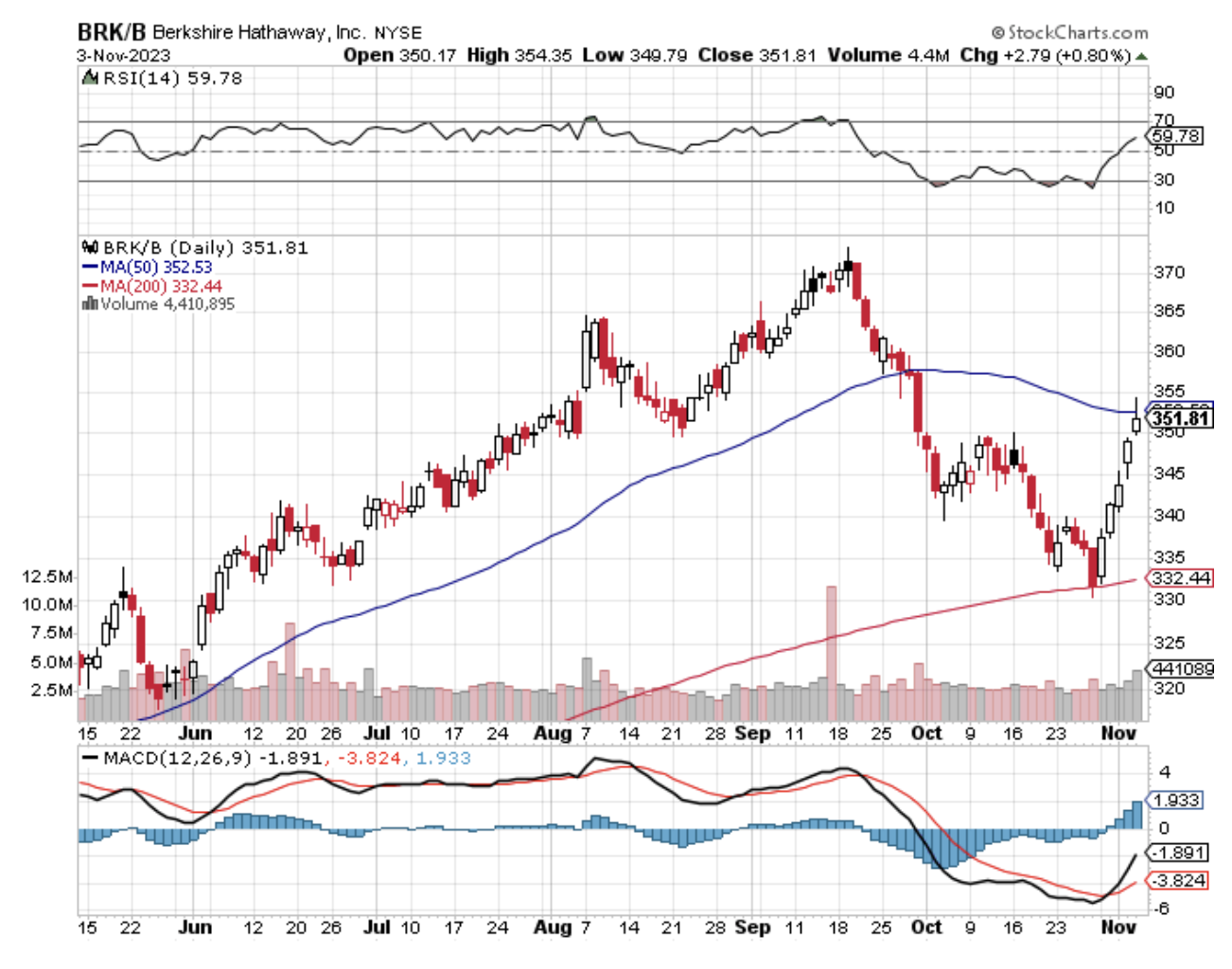1232x969 pixels.
Task: Select the Aug label on main chart axis
Action: click(553, 733)
